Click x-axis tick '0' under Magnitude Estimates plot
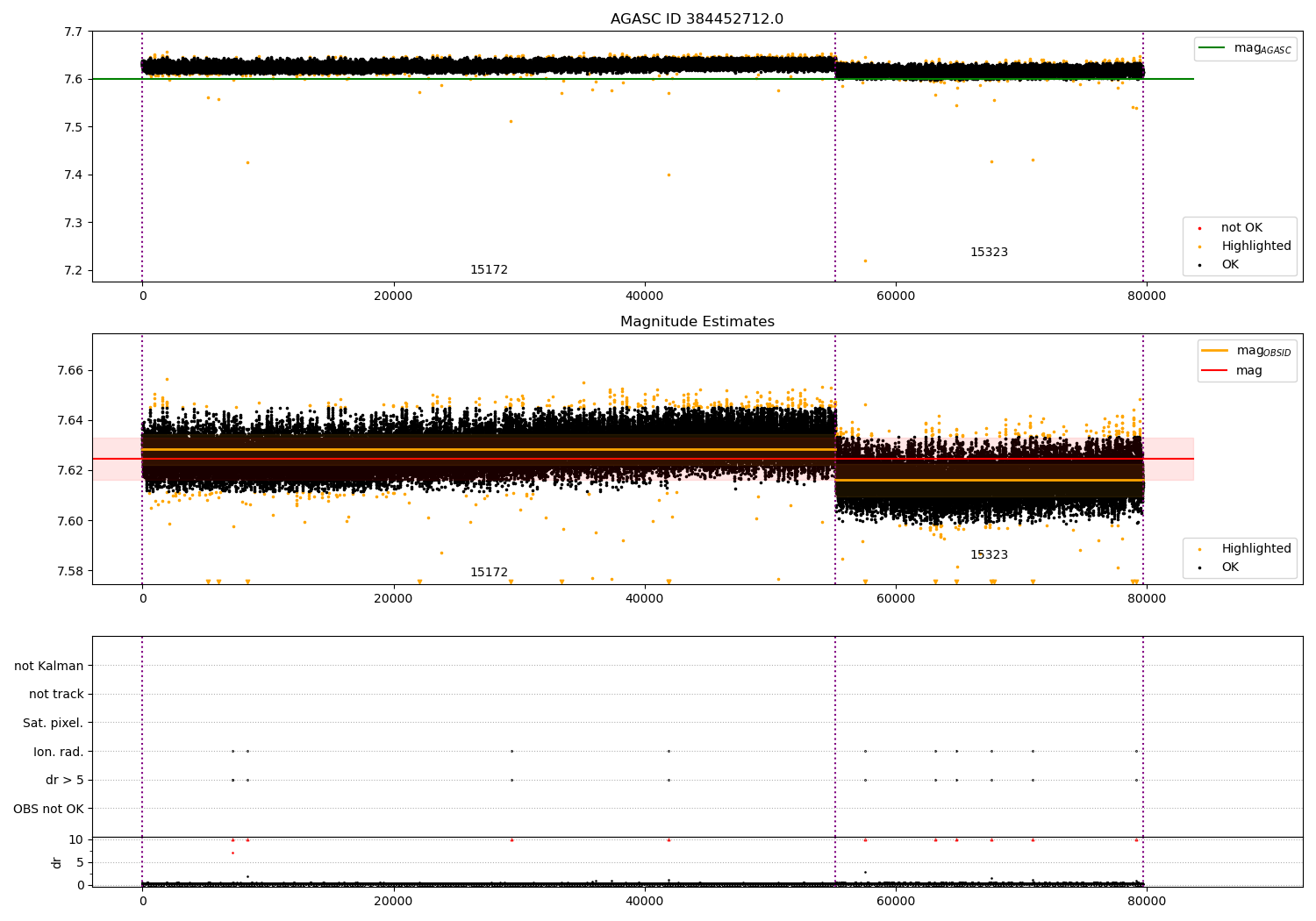This screenshot has width=1316, height=921. (142, 598)
